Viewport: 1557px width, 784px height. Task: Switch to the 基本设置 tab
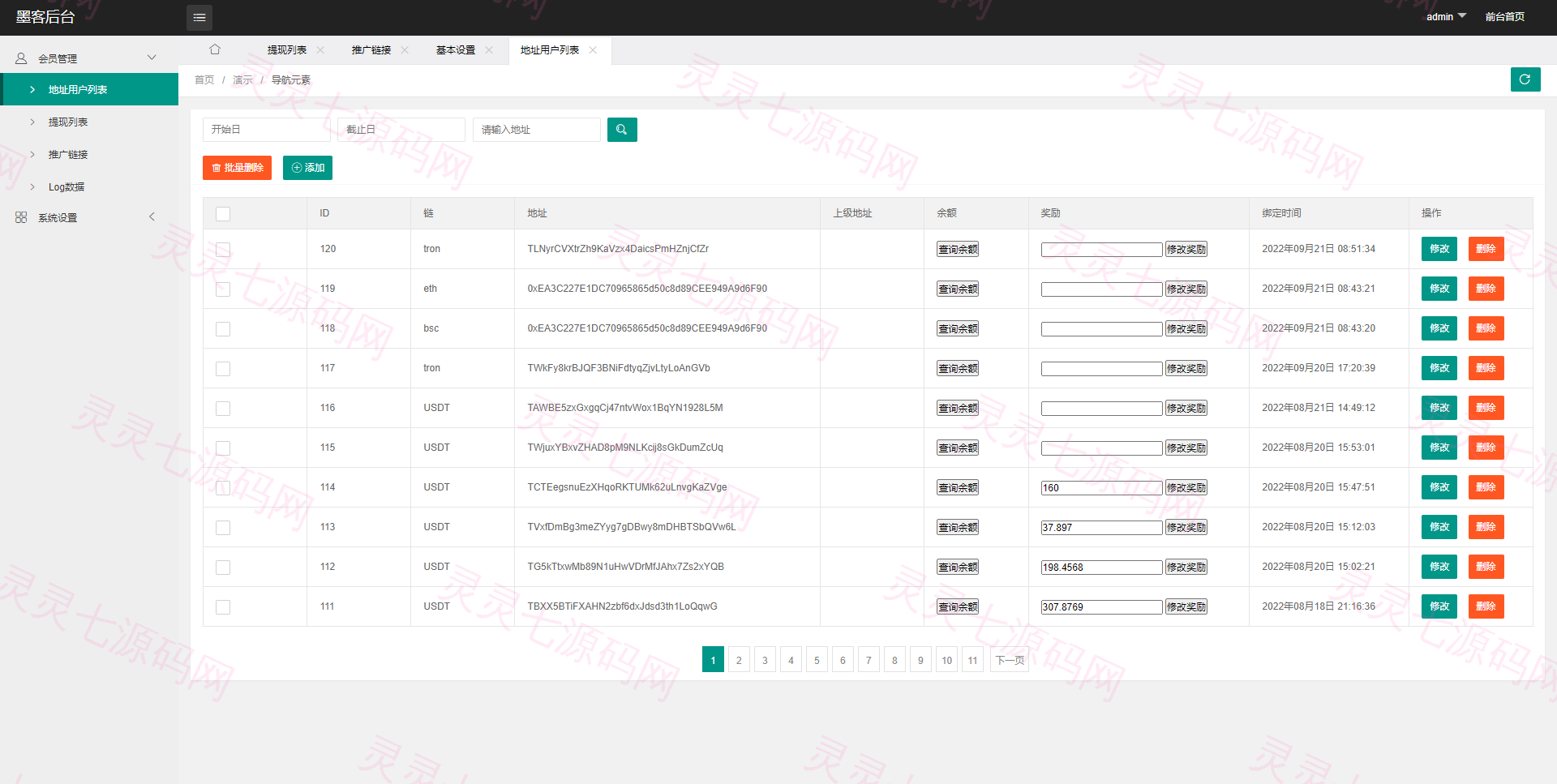tap(456, 50)
